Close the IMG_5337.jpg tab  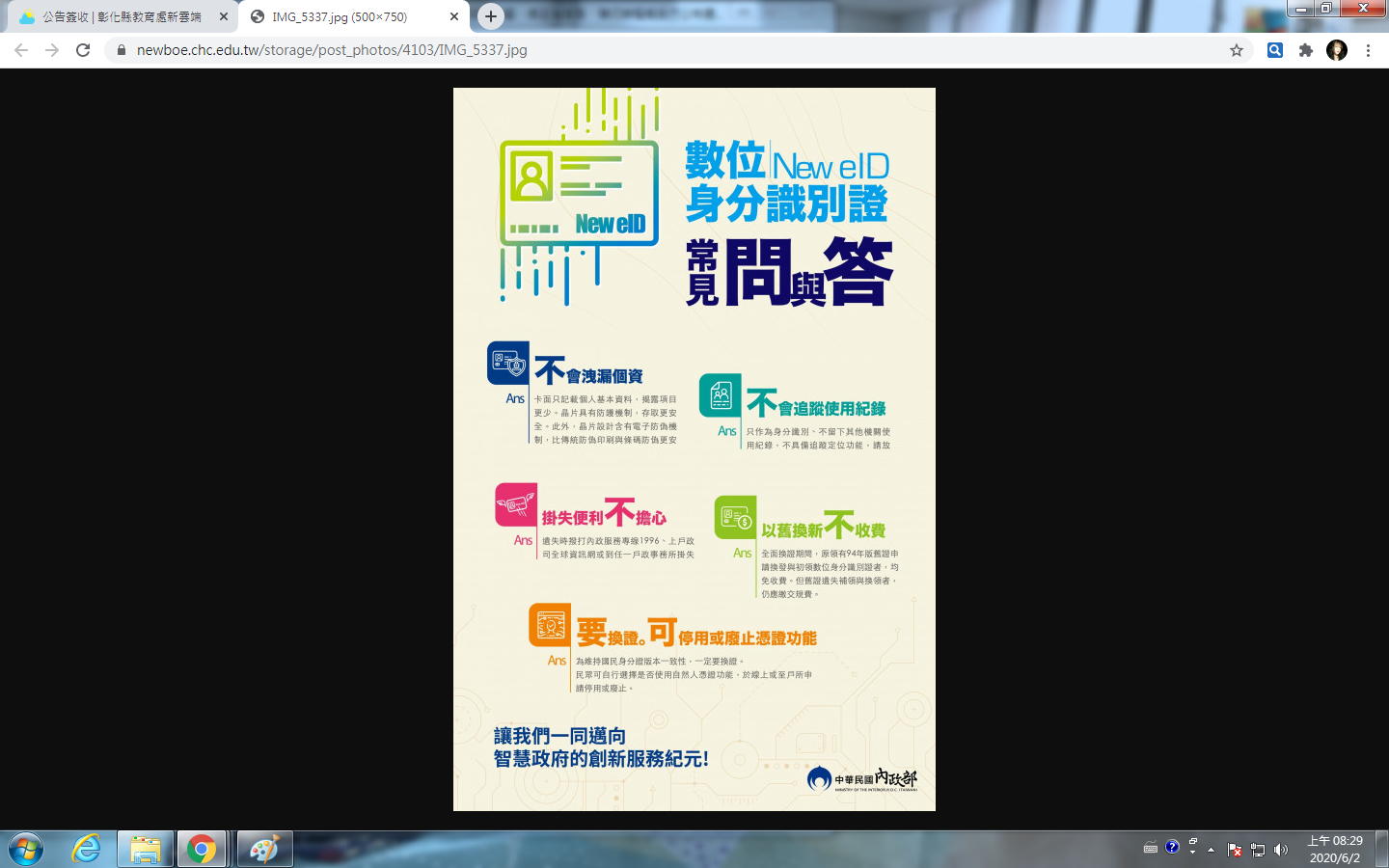[454, 16]
